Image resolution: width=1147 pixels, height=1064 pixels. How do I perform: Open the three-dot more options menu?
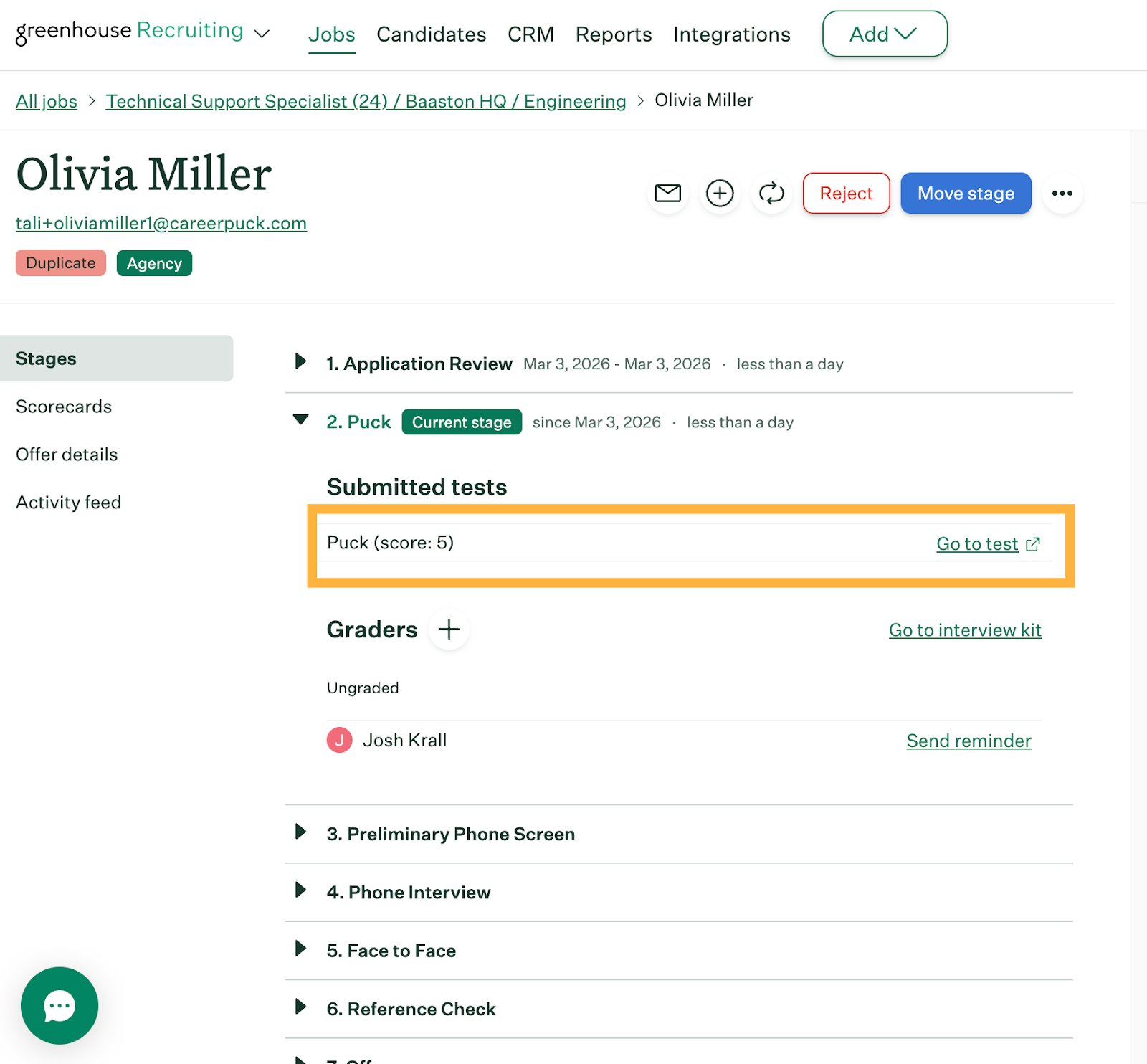click(x=1062, y=194)
